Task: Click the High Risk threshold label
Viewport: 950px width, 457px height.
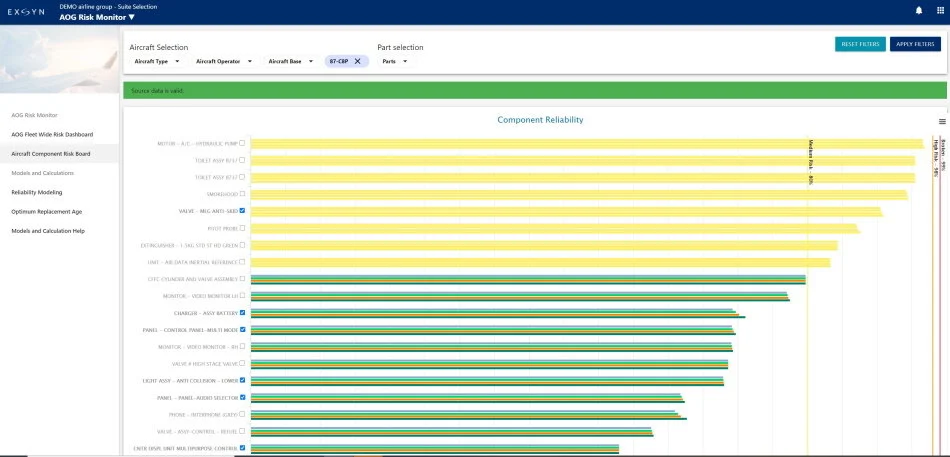Action: click(x=936, y=158)
